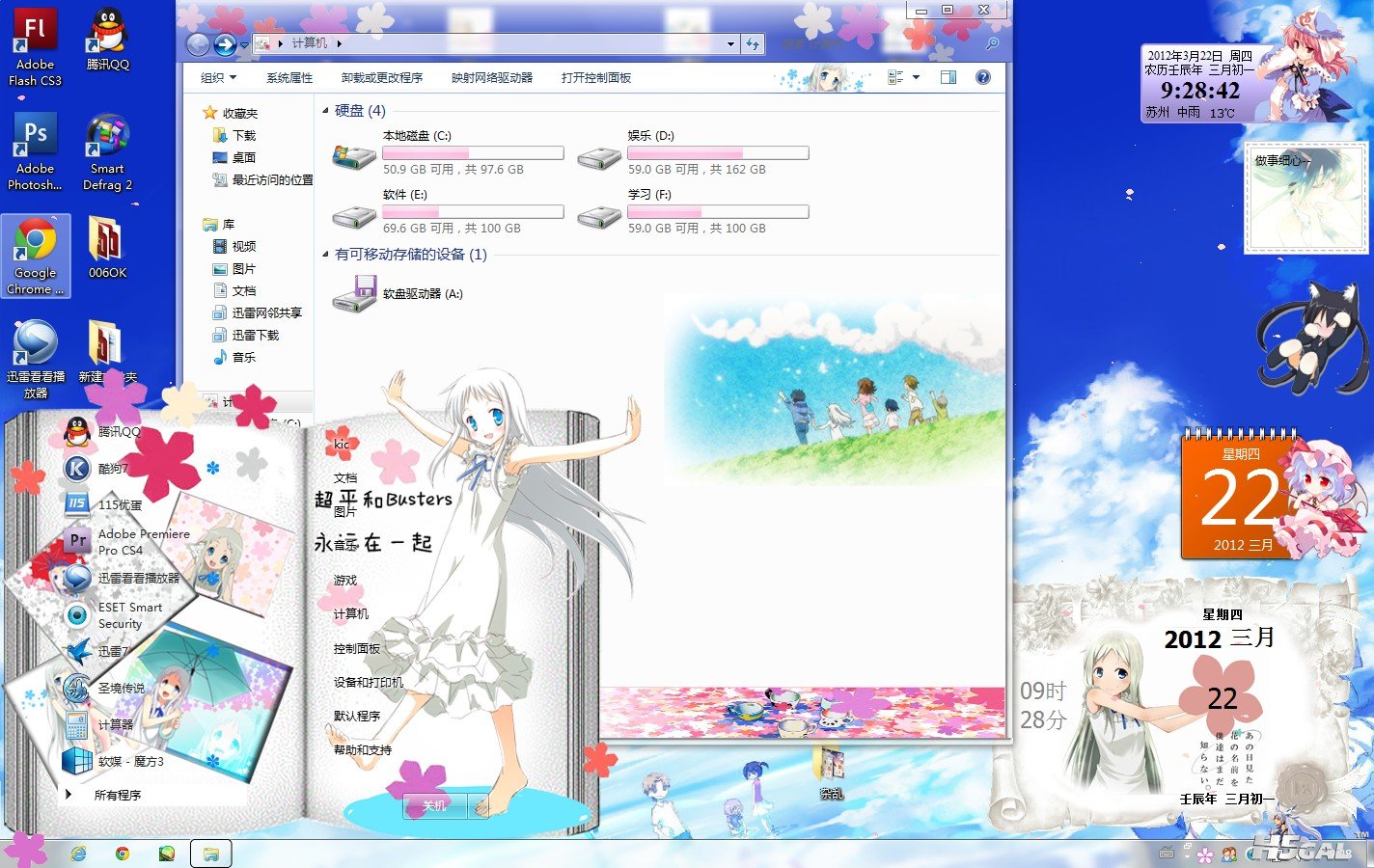Launch Adobe Premiere Pro CS4 from Start menu
Viewport: 1374px width, 868px height.
(127, 541)
